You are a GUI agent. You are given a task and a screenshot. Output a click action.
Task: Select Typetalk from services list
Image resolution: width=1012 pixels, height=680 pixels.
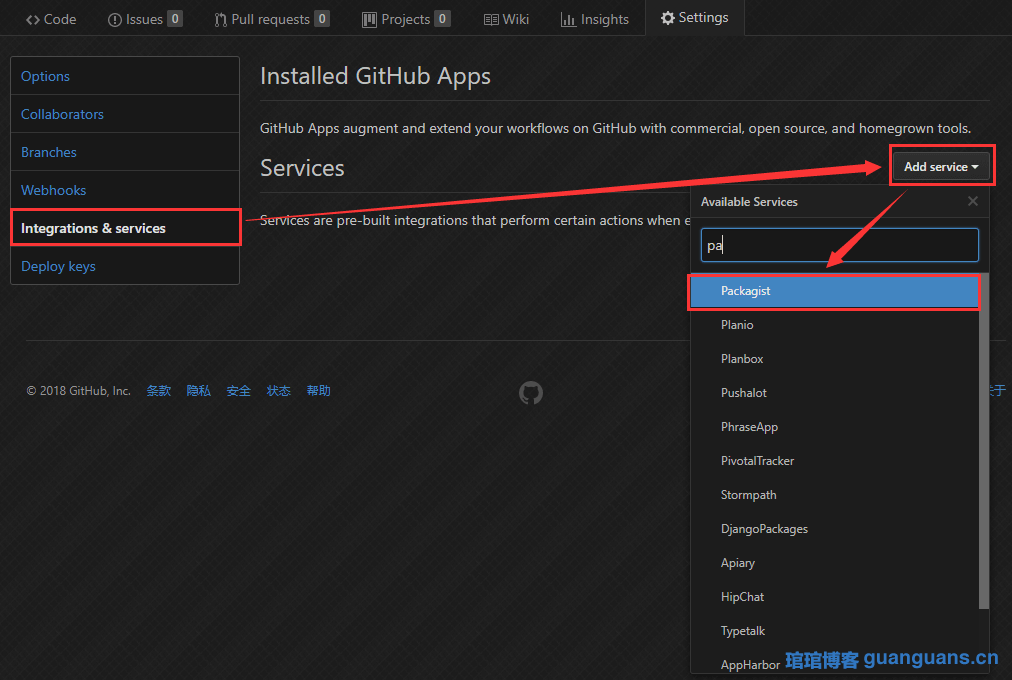[x=835, y=631]
